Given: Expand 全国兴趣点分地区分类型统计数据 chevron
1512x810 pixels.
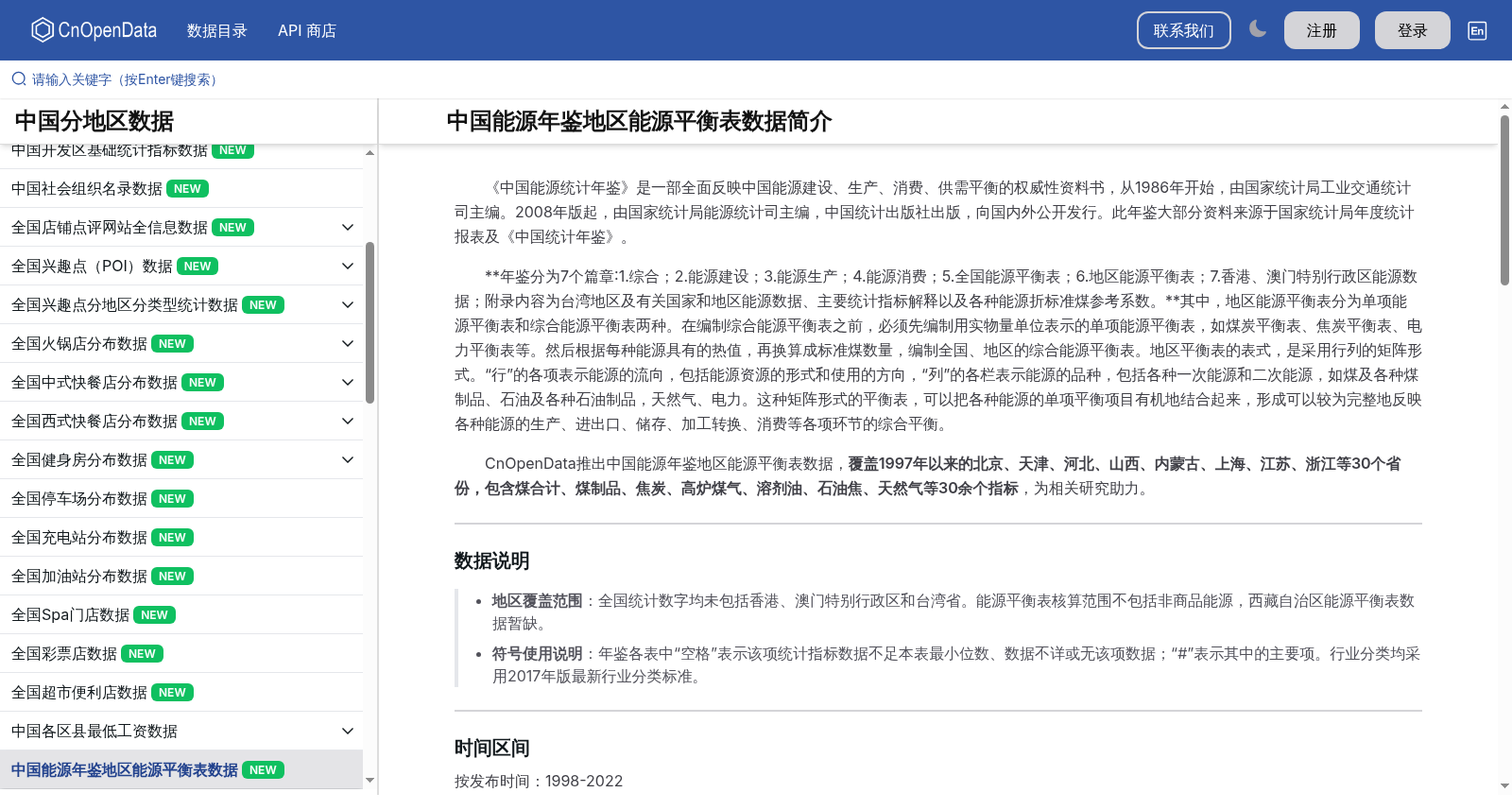Looking at the screenshot, I should (x=348, y=304).
